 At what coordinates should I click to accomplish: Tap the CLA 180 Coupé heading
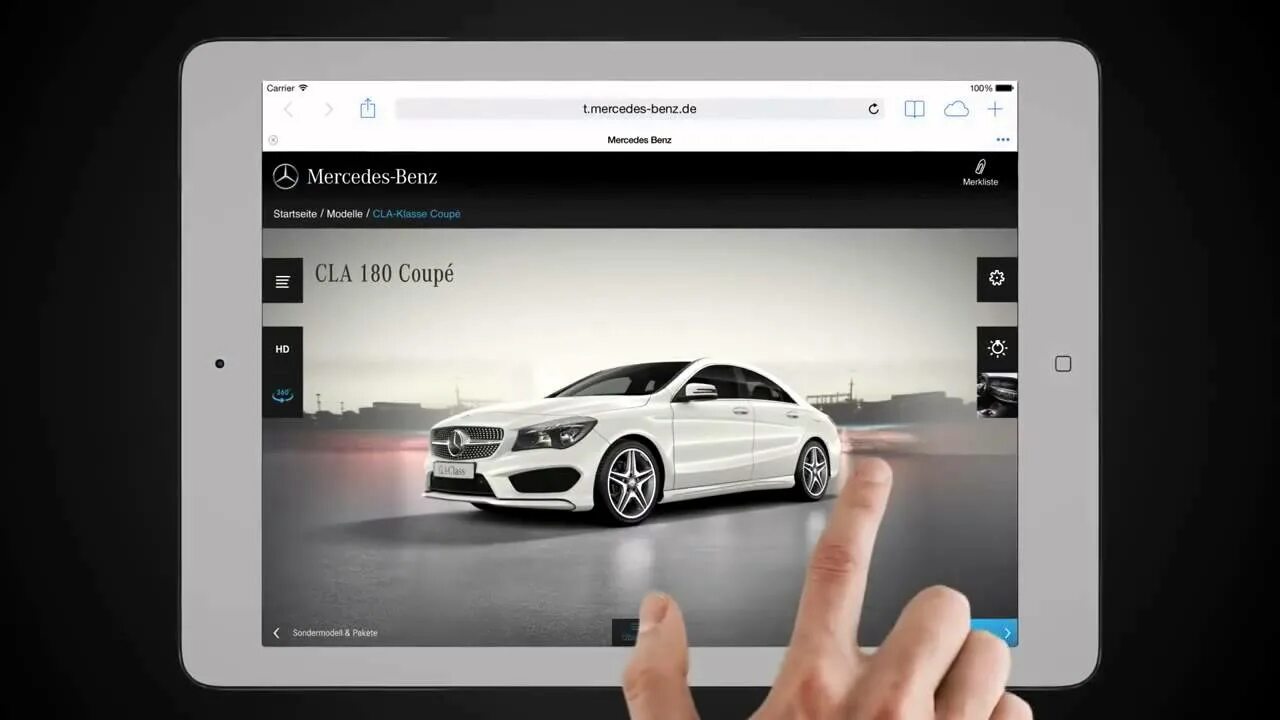(384, 274)
